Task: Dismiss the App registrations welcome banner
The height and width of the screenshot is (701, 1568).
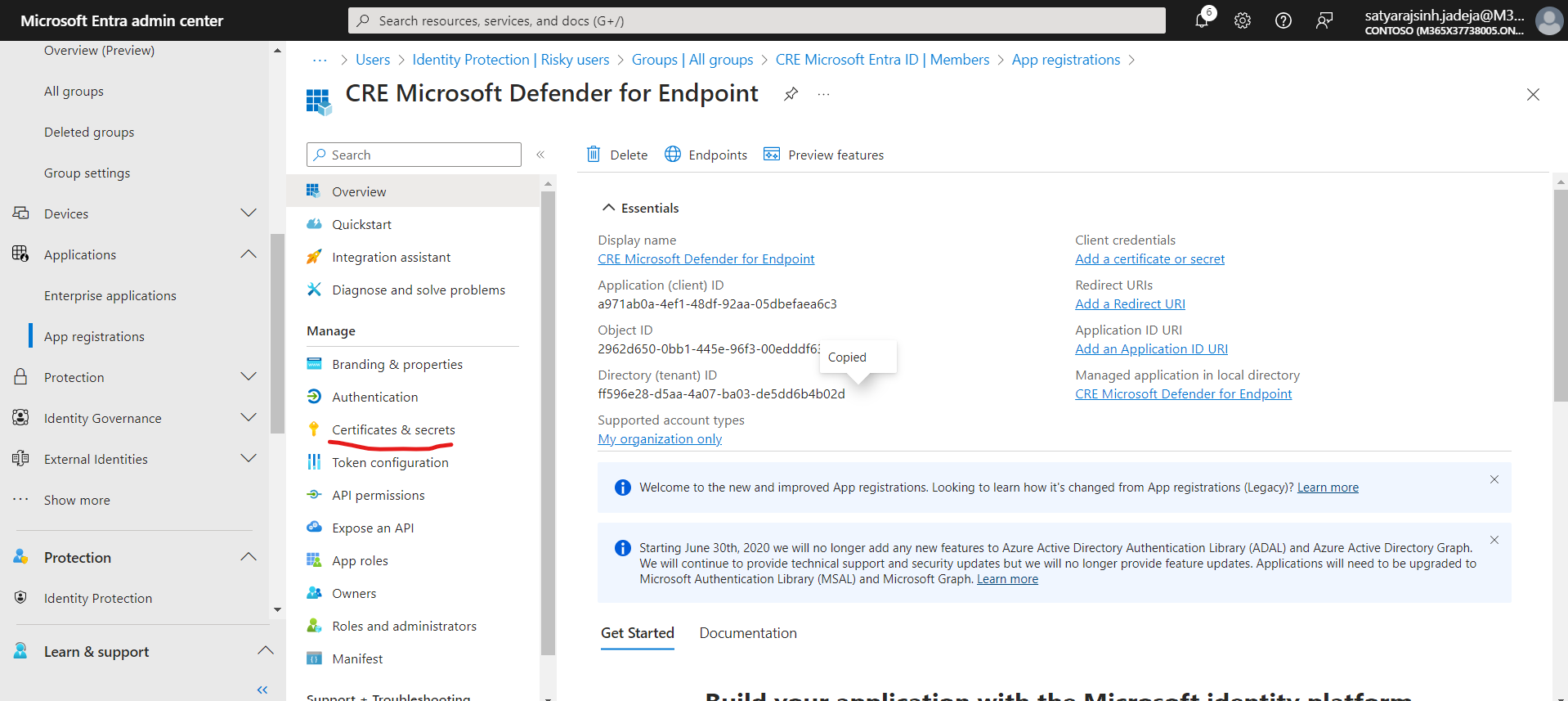Action: point(1494,479)
